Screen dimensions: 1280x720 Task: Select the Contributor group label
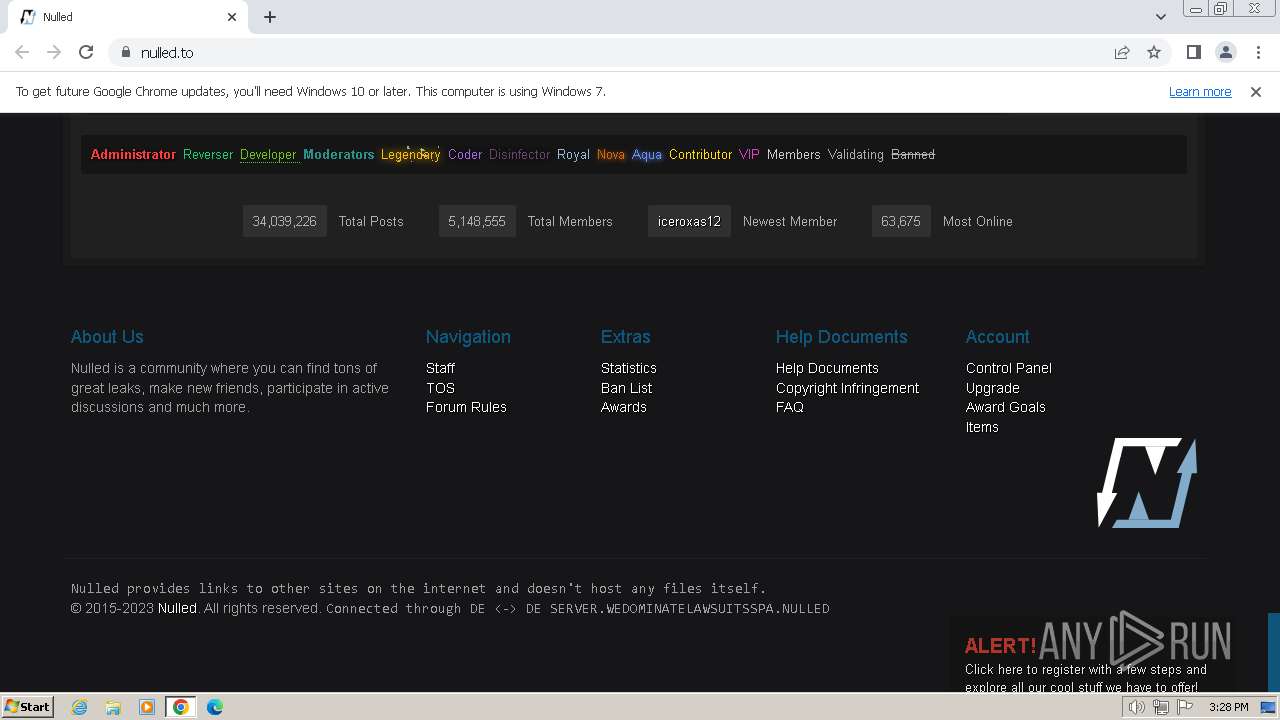pyautogui.click(x=700, y=154)
